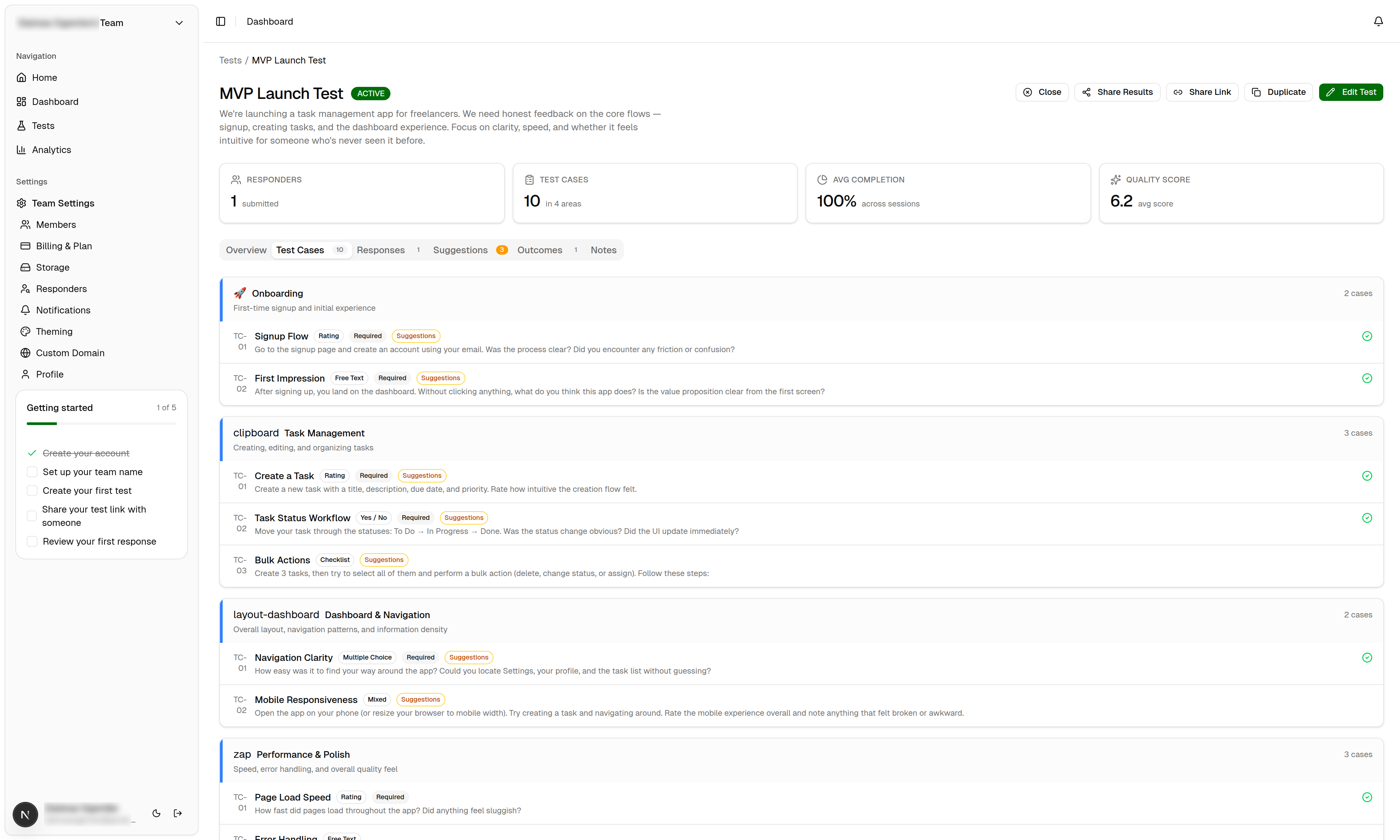This screenshot has height=840, width=1400.
Task: Click the Getting started progress bar
Action: [101, 423]
